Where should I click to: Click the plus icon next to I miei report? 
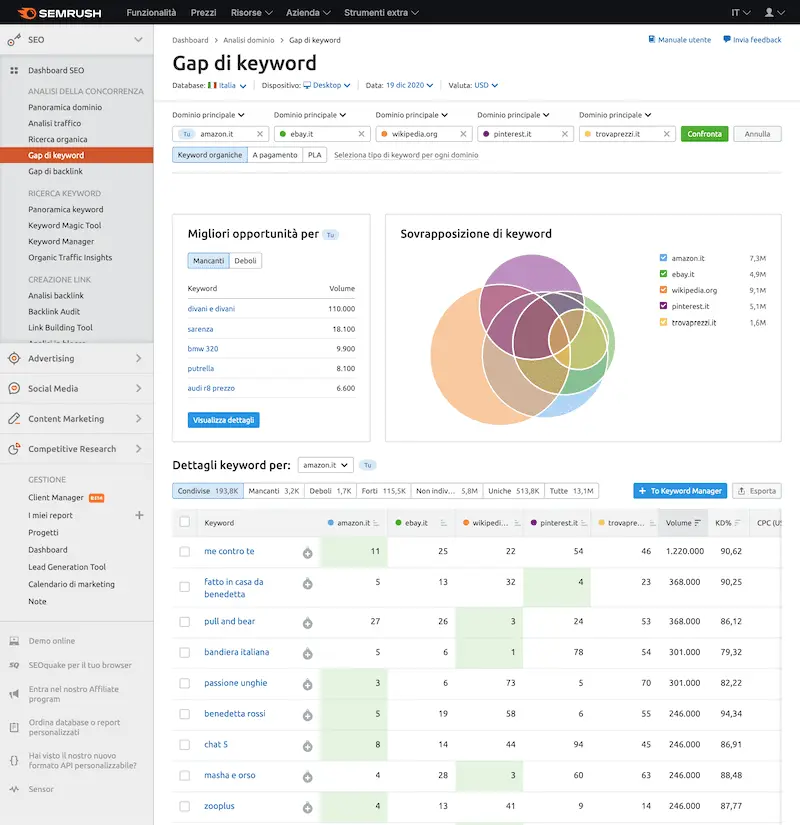coord(139,515)
